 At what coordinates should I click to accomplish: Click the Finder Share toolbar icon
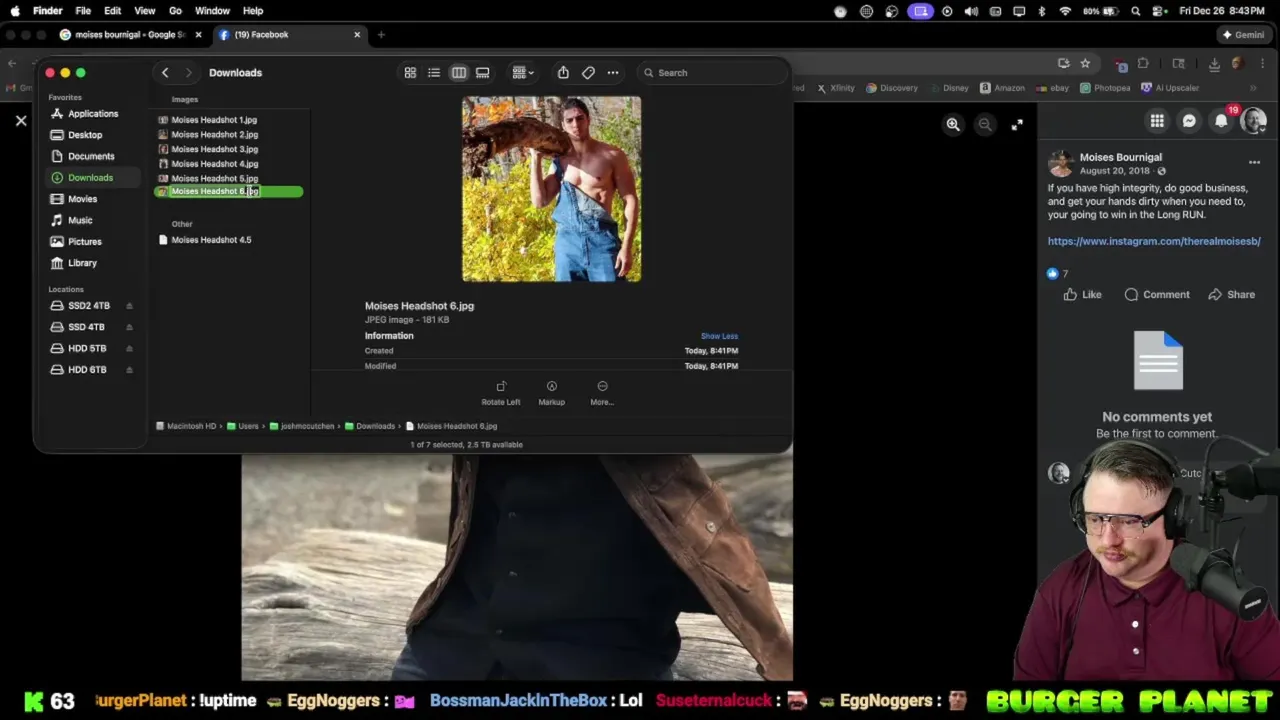[563, 73]
